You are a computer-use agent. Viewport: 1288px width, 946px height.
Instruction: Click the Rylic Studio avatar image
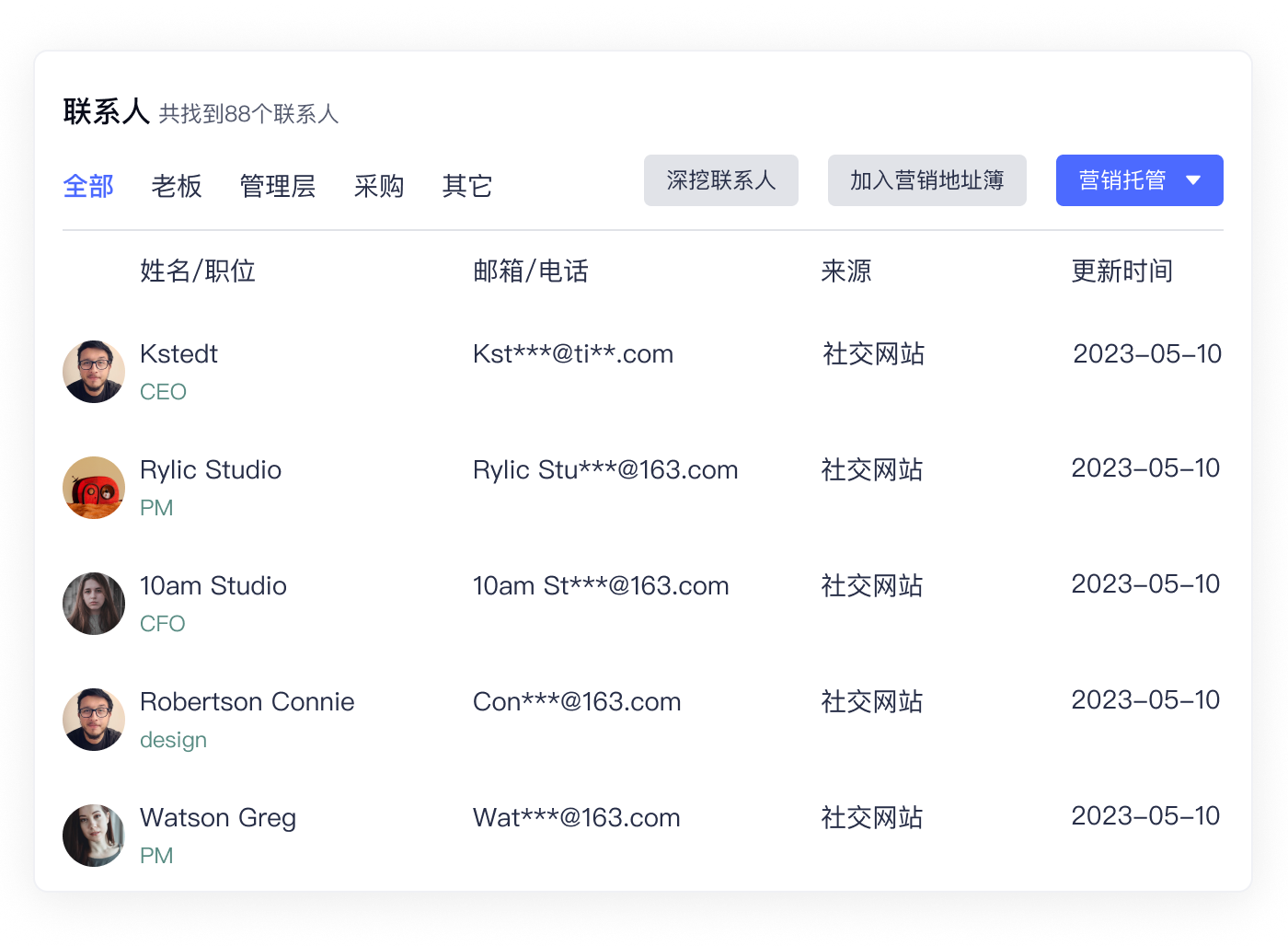tap(93, 488)
